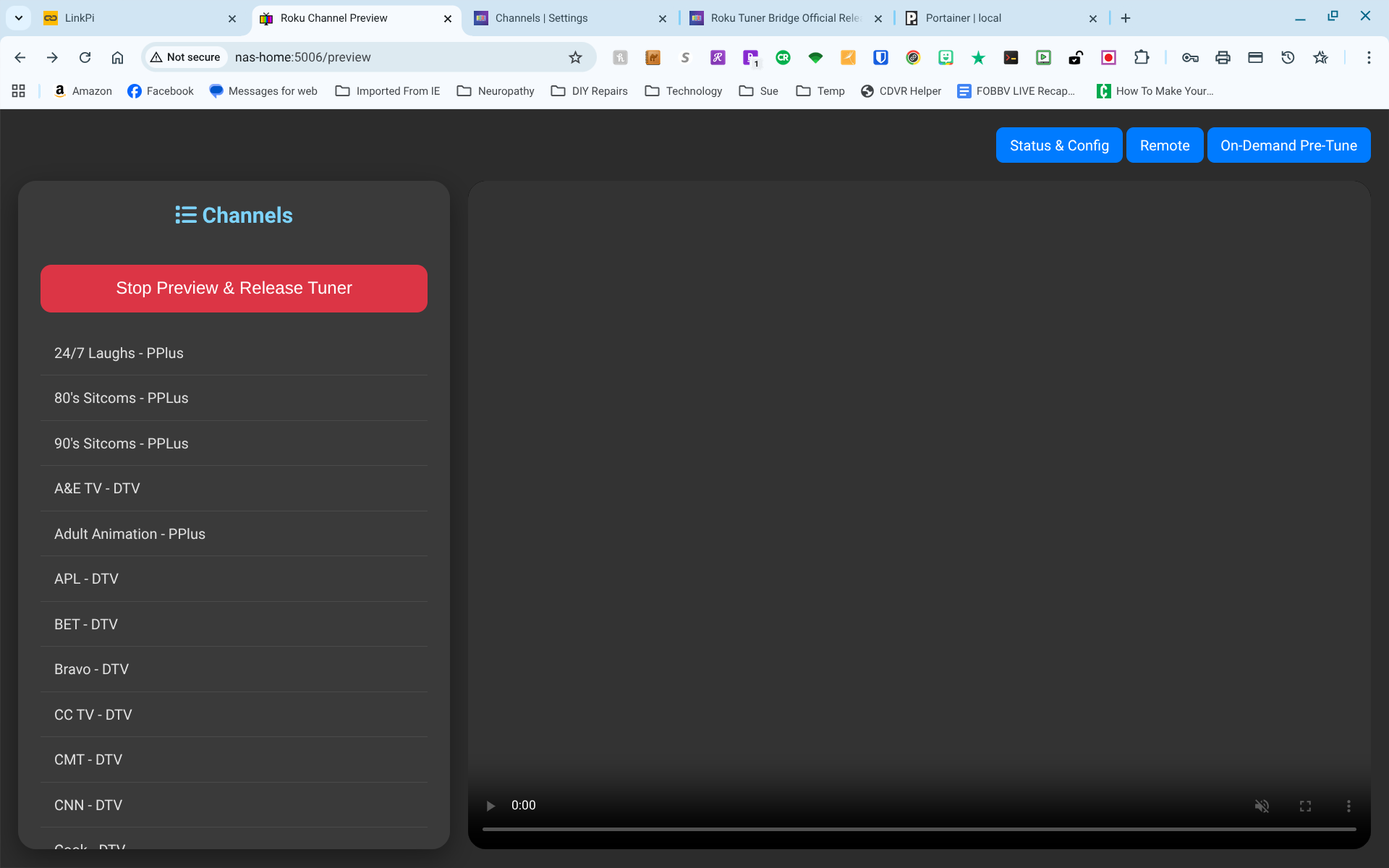This screenshot has height=868, width=1389.
Task: Expand the tab search dropdown arrow
Action: tap(18, 18)
